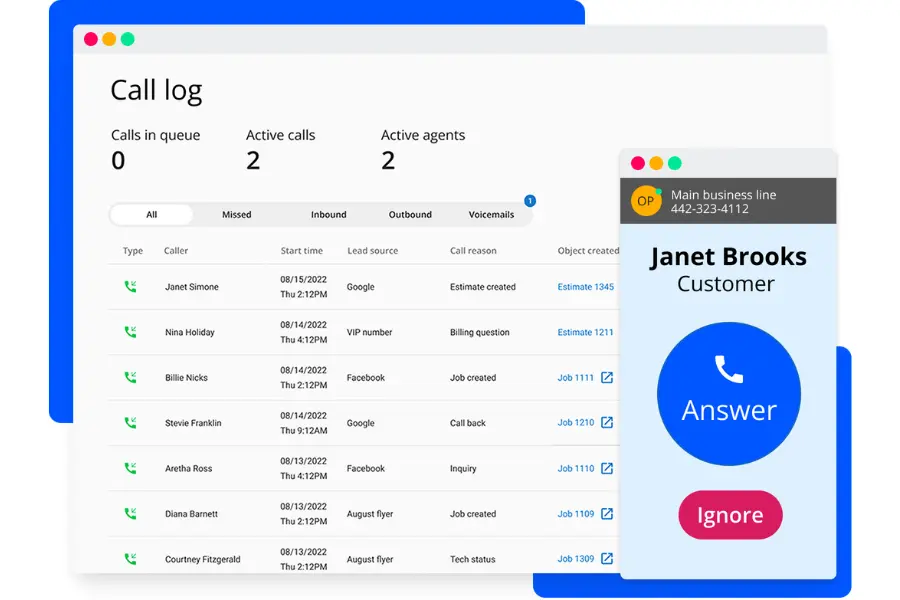Click the Estimate created call reason
Screen dimensions: 900x600
click(x=483, y=287)
